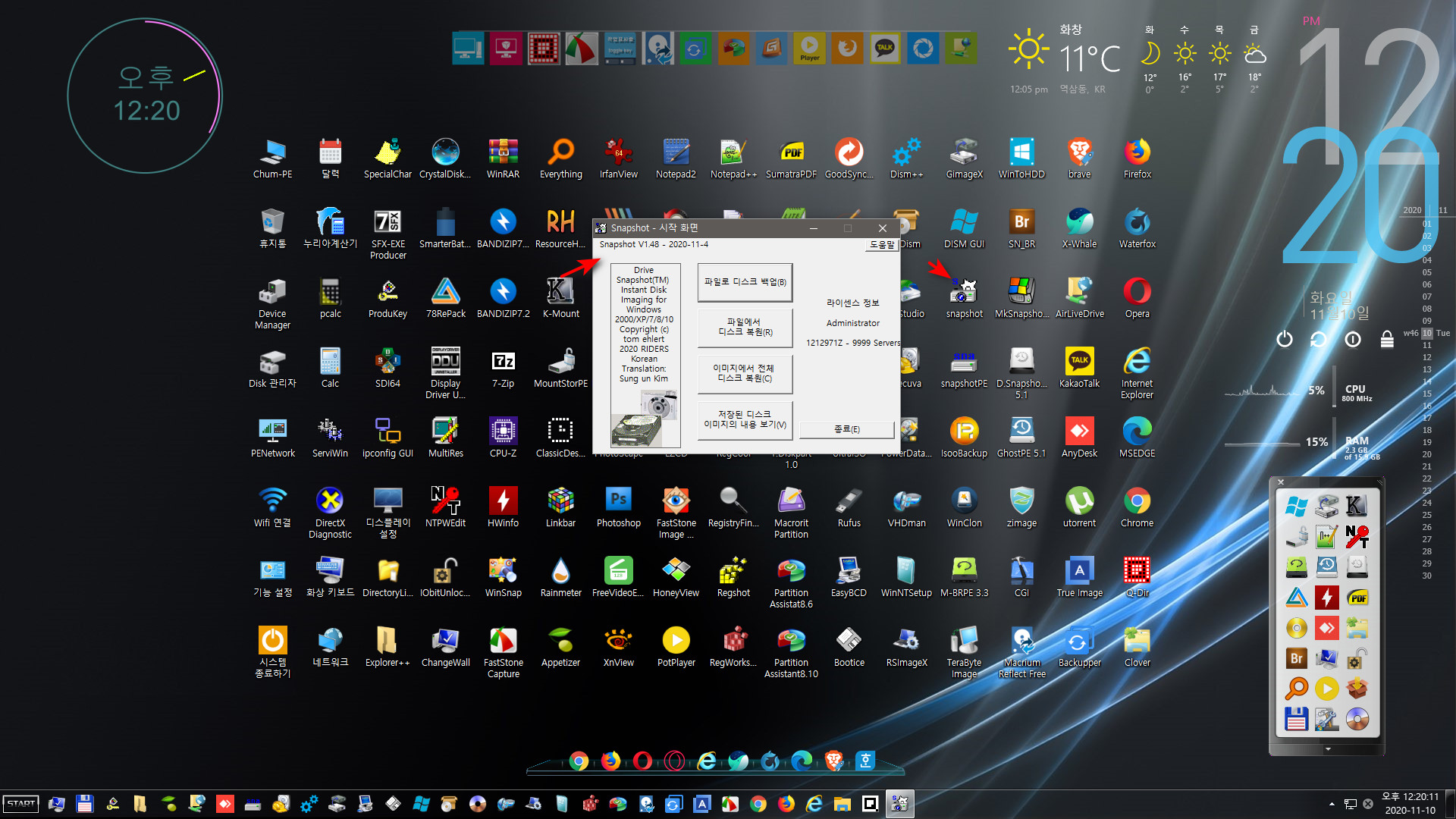Open the Wifi 연결 desktop icon
This screenshot has height=819, width=1456.
click(272, 507)
